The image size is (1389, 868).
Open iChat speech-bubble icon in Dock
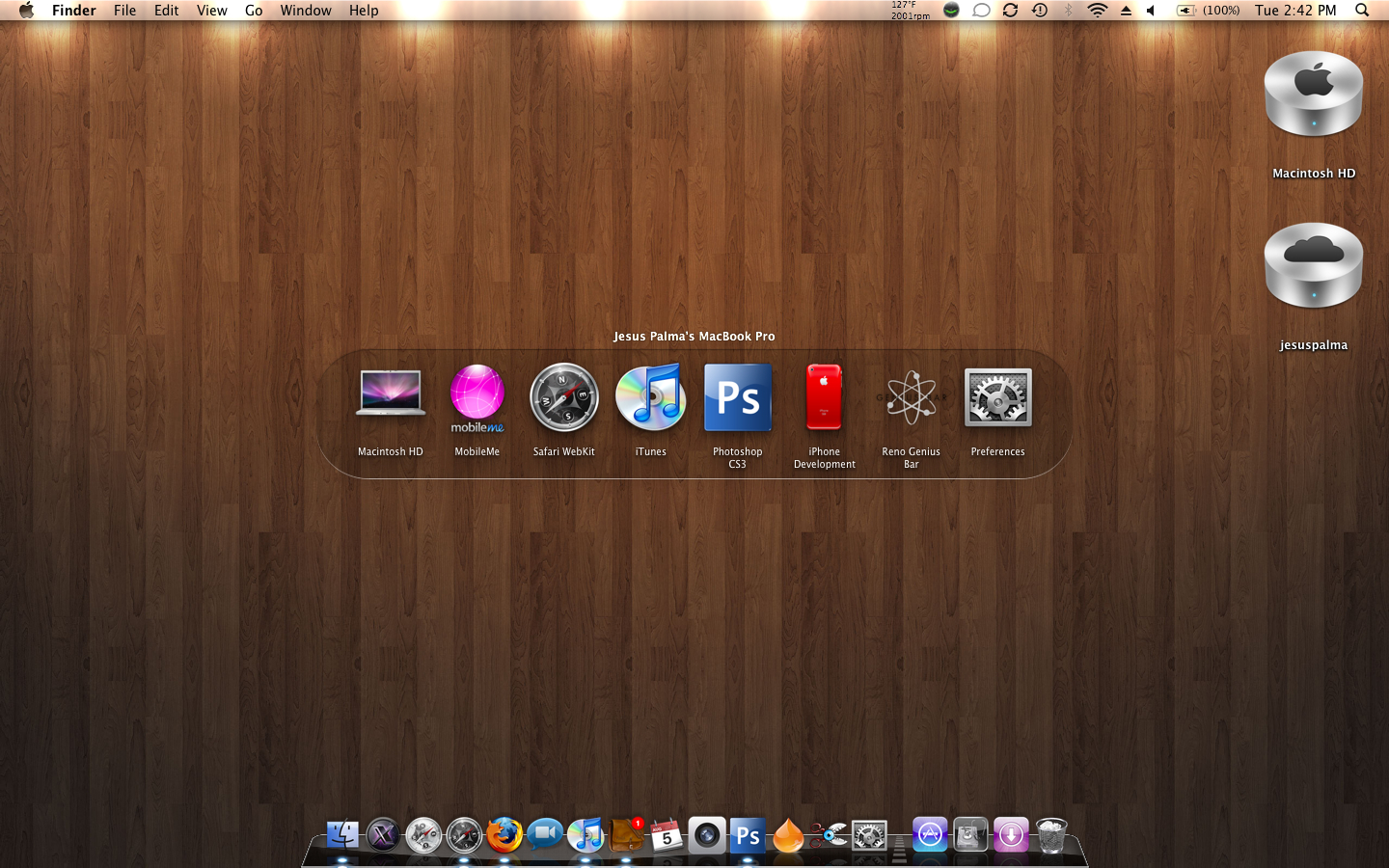pyautogui.click(x=545, y=835)
